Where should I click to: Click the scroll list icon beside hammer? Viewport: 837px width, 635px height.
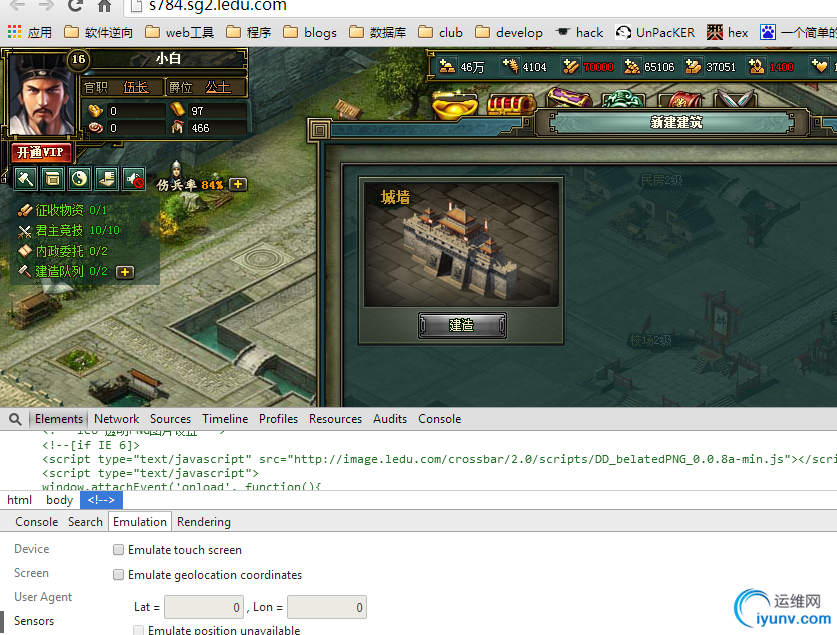click(x=52, y=179)
